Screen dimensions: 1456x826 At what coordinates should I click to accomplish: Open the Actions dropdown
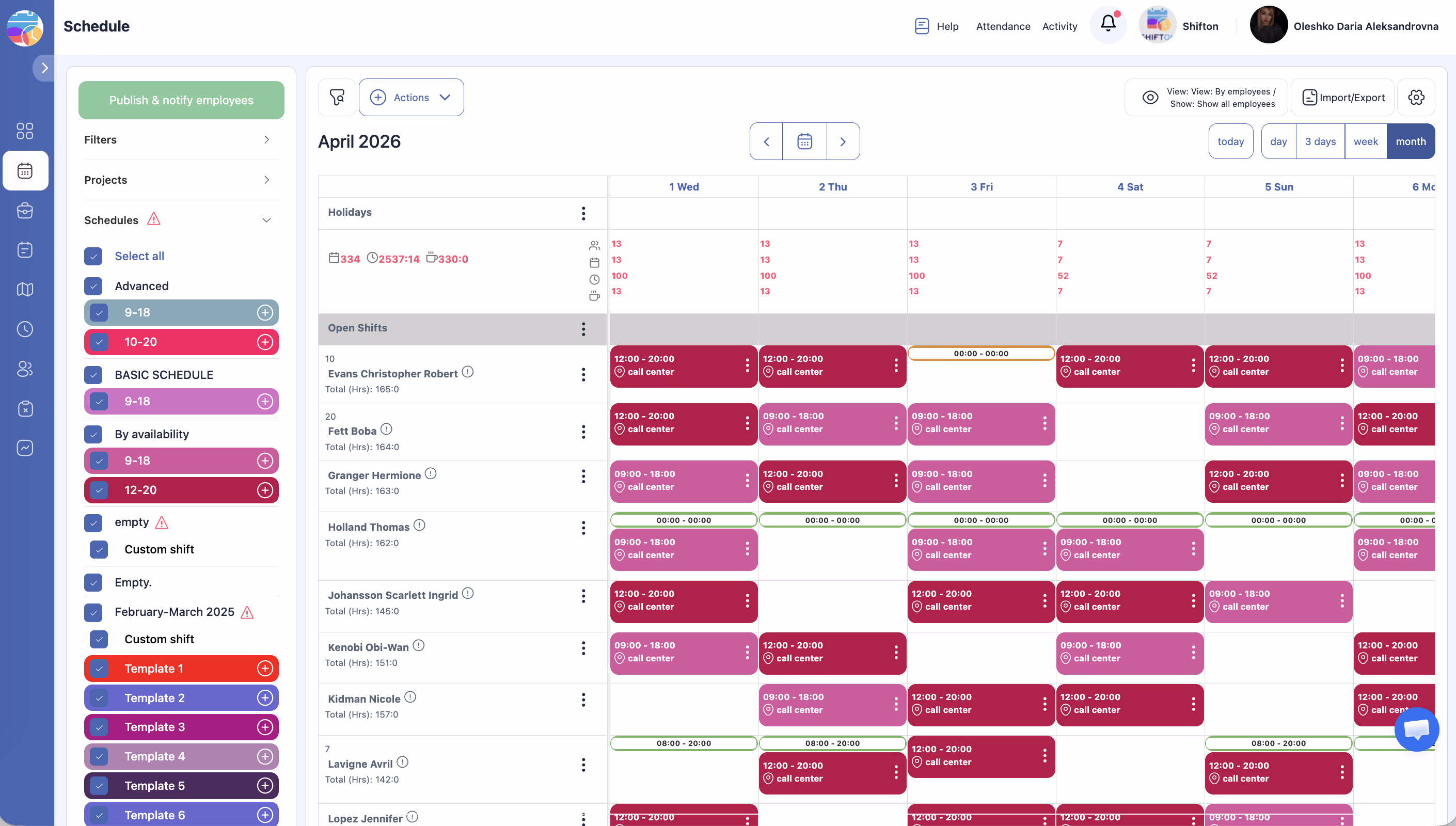(411, 98)
